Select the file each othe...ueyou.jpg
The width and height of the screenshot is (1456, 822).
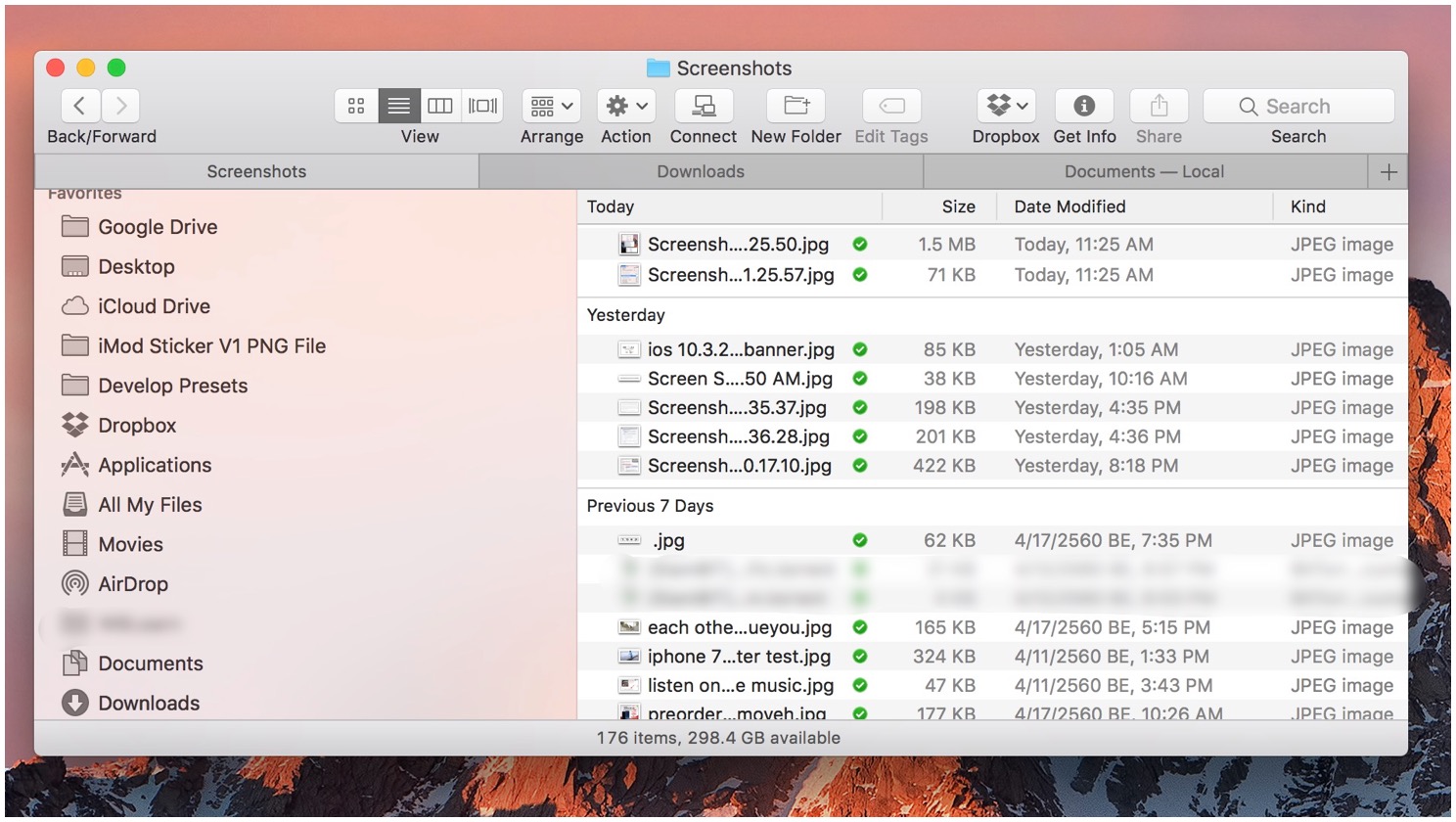tap(739, 627)
